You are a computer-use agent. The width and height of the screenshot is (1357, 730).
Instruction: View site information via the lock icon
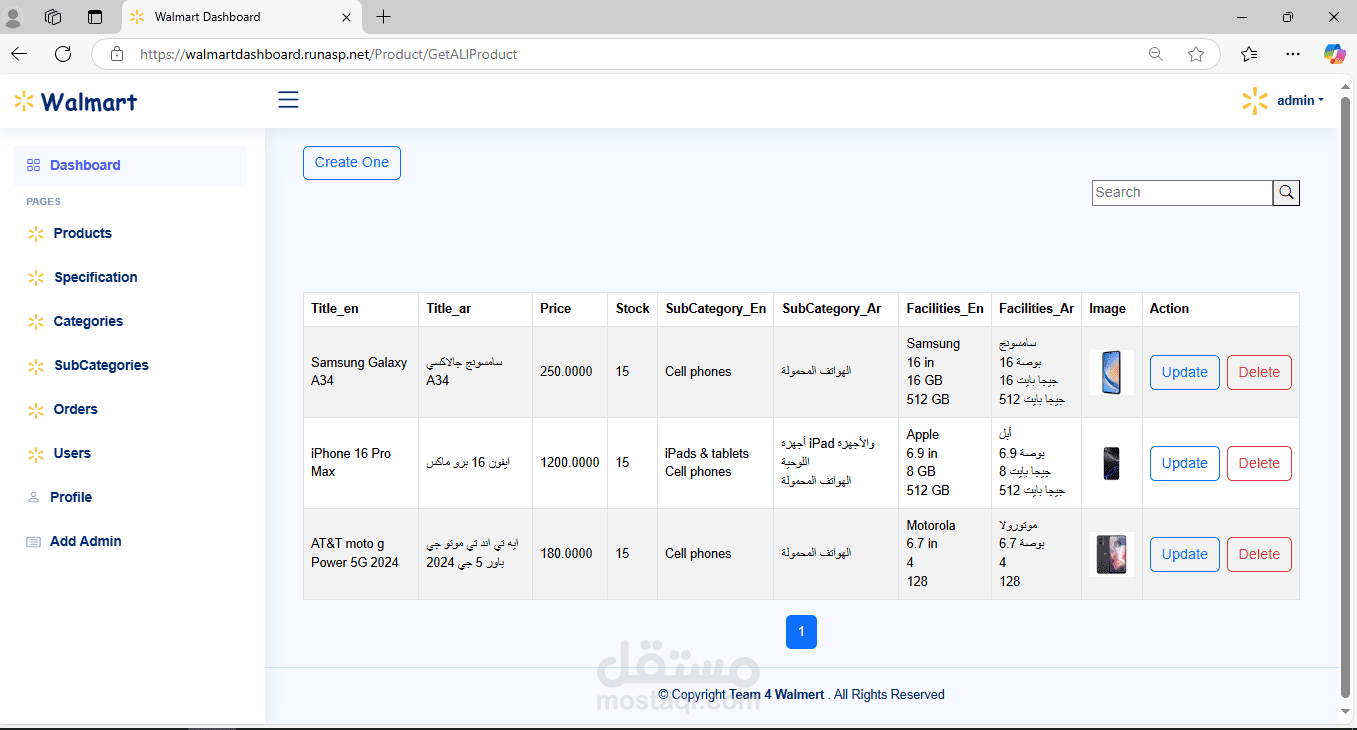pos(117,54)
